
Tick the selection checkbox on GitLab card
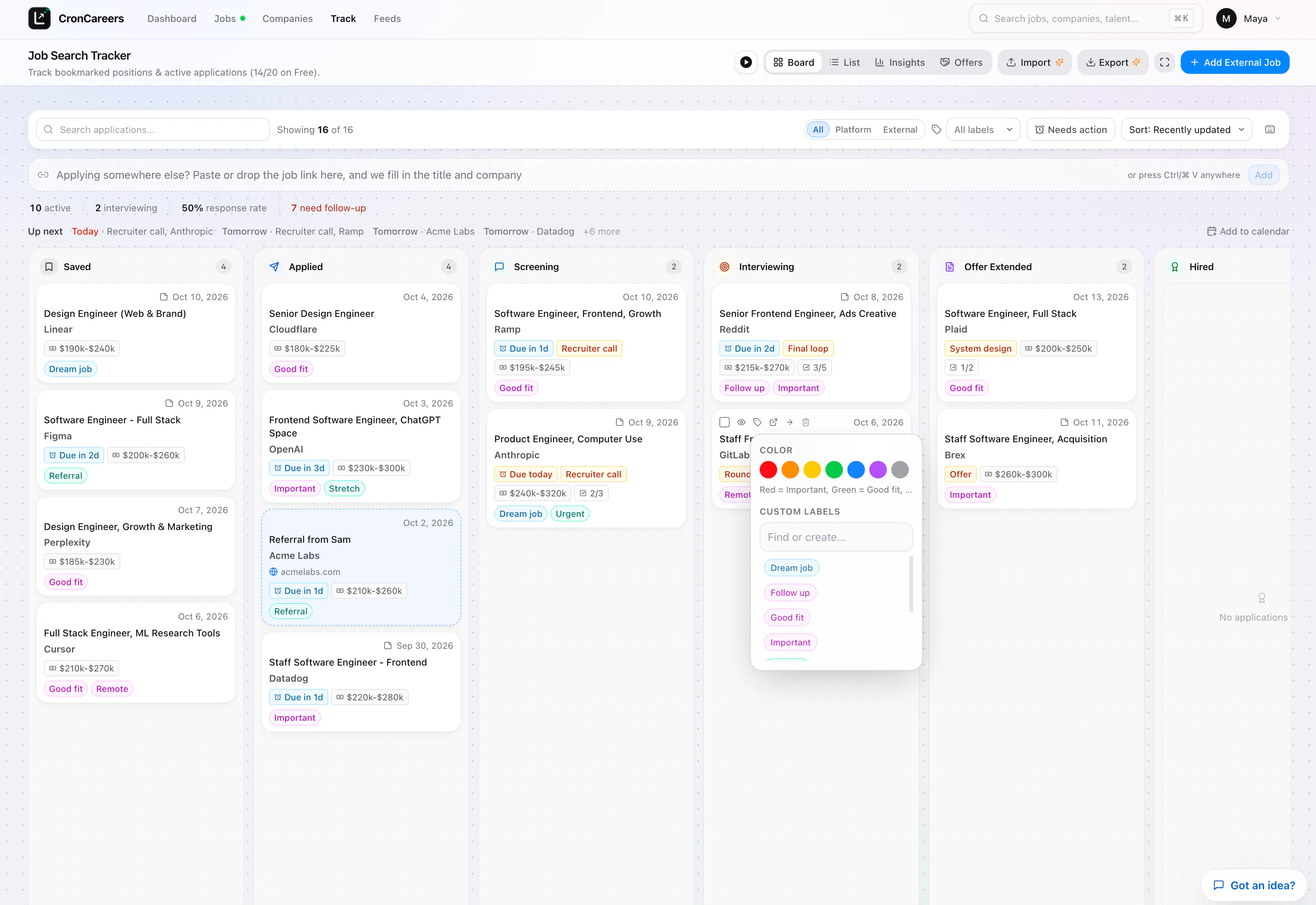pyautogui.click(x=725, y=423)
